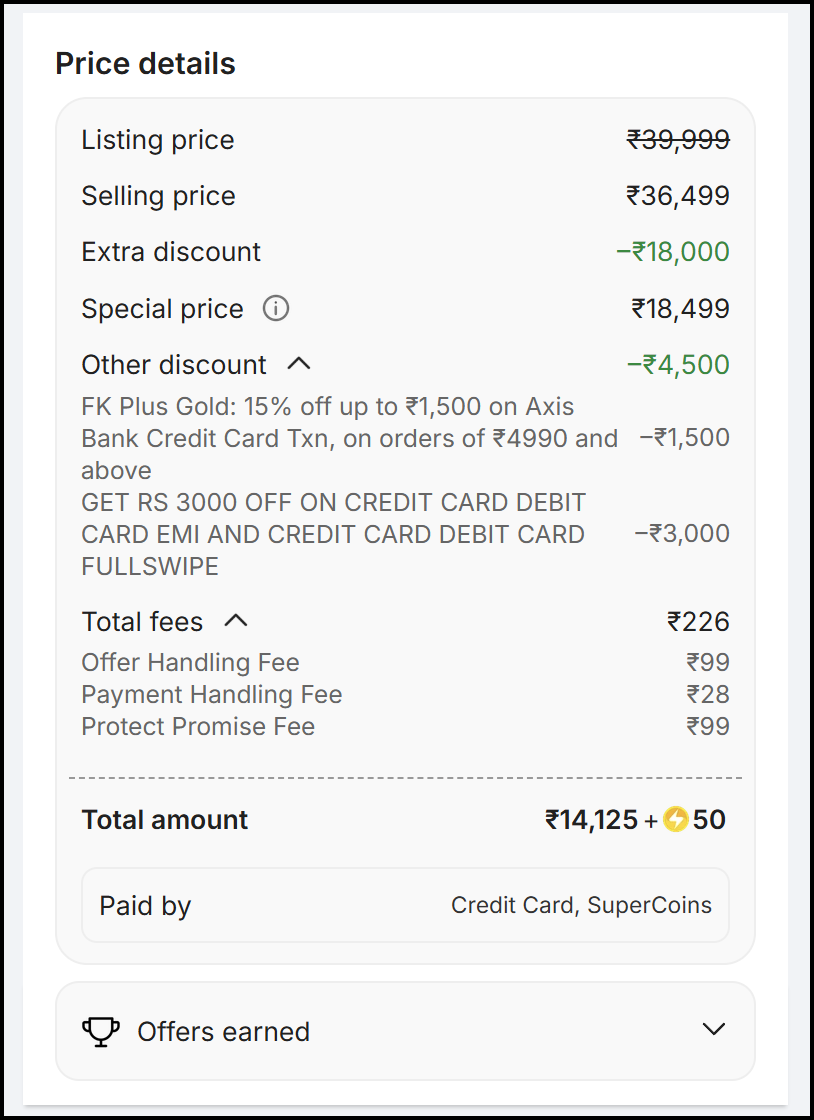The image size is (814, 1120).
Task: Click the Total fees label
Action: point(142,622)
